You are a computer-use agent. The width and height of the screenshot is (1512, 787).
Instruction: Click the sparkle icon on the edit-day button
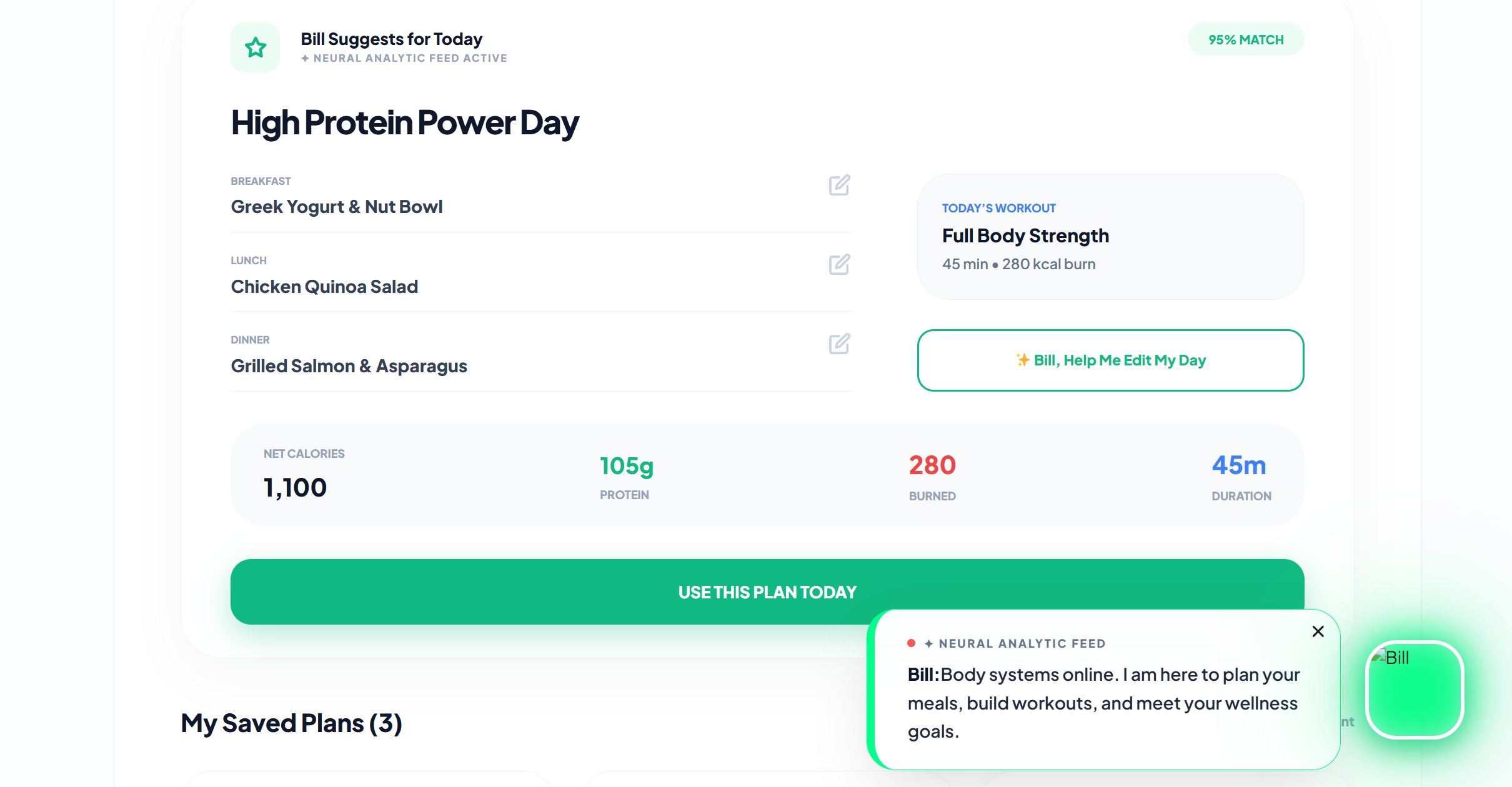pyautogui.click(x=1022, y=360)
